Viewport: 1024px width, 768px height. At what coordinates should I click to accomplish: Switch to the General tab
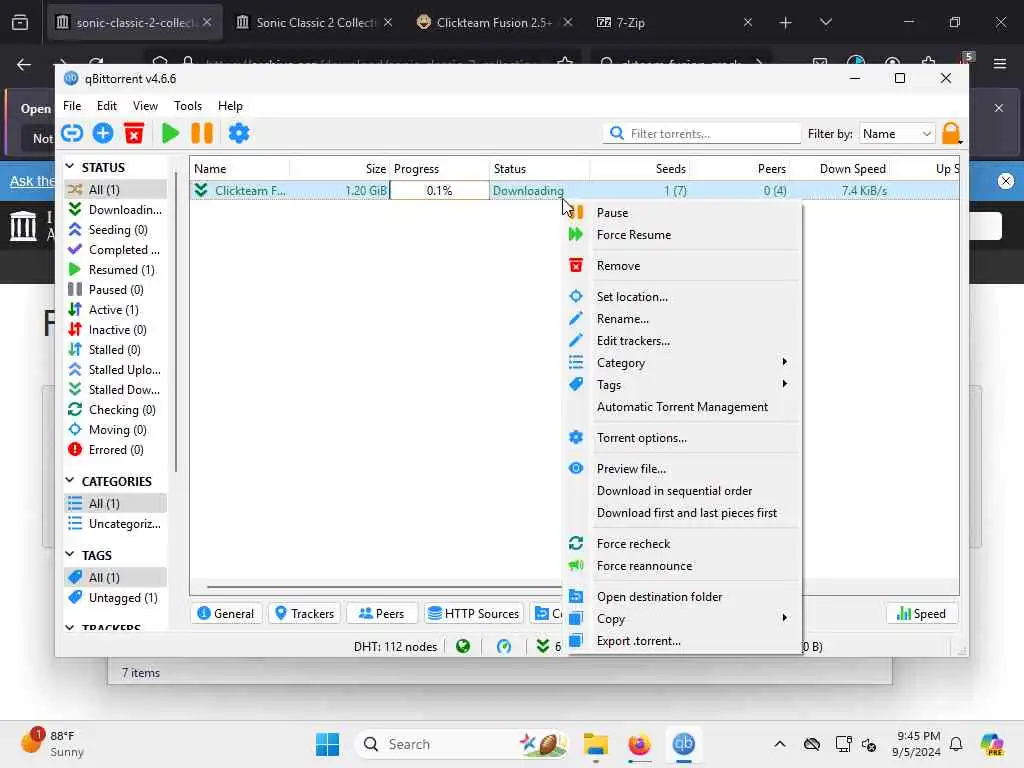coord(226,613)
